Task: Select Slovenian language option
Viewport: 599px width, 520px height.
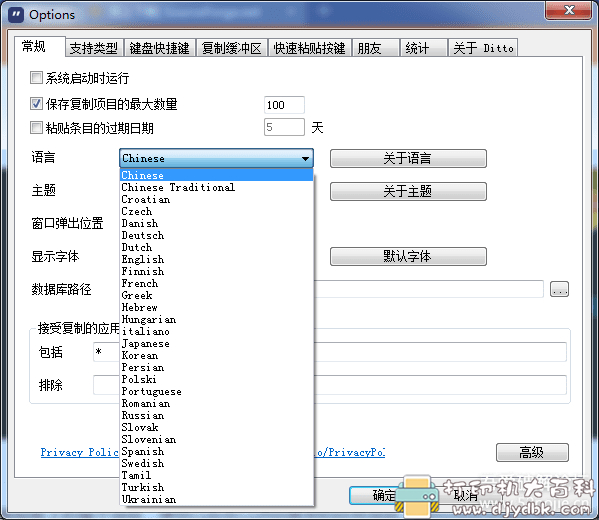Action: [217, 439]
